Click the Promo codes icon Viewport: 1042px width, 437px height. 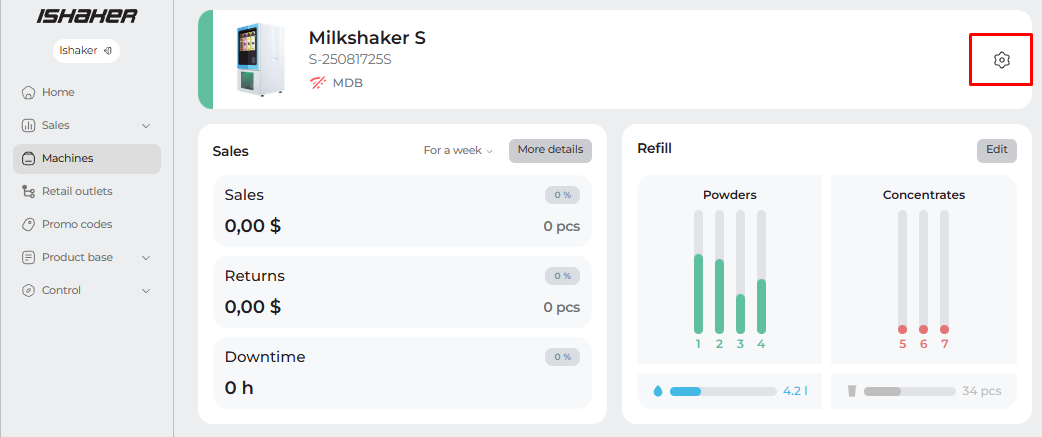[28, 224]
